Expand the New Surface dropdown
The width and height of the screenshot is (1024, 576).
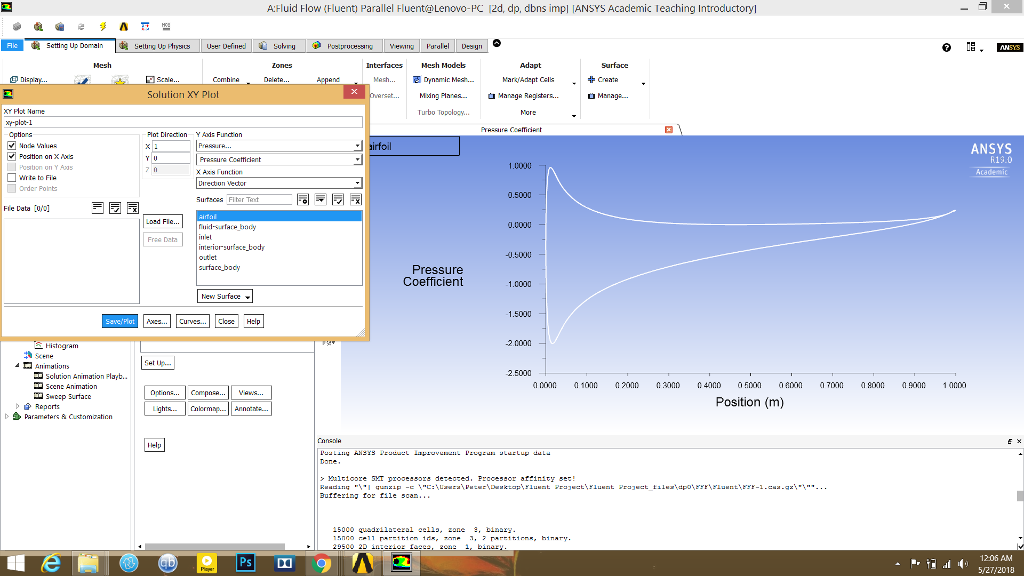(222, 296)
